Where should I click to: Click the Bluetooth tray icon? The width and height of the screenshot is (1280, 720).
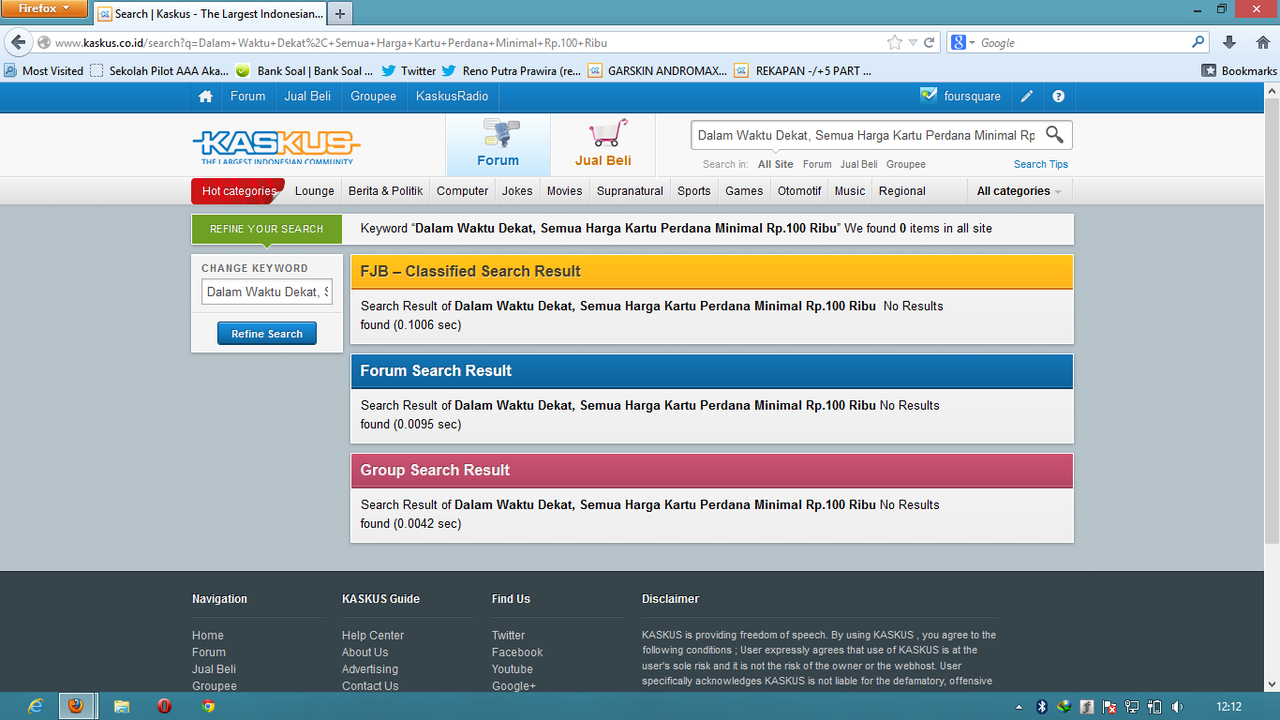pos(1041,707)
